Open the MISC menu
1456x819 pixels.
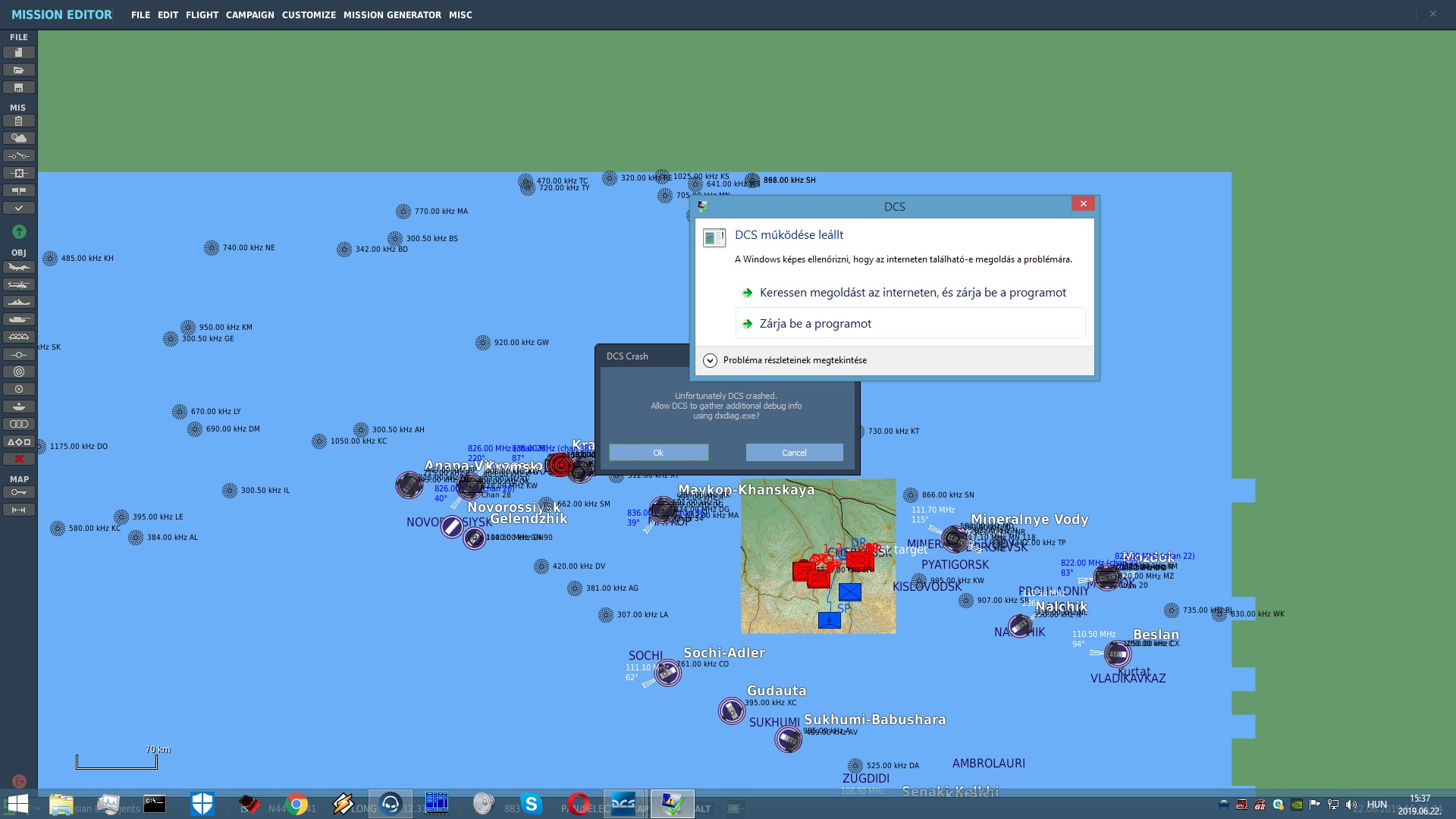click(460, 15)
